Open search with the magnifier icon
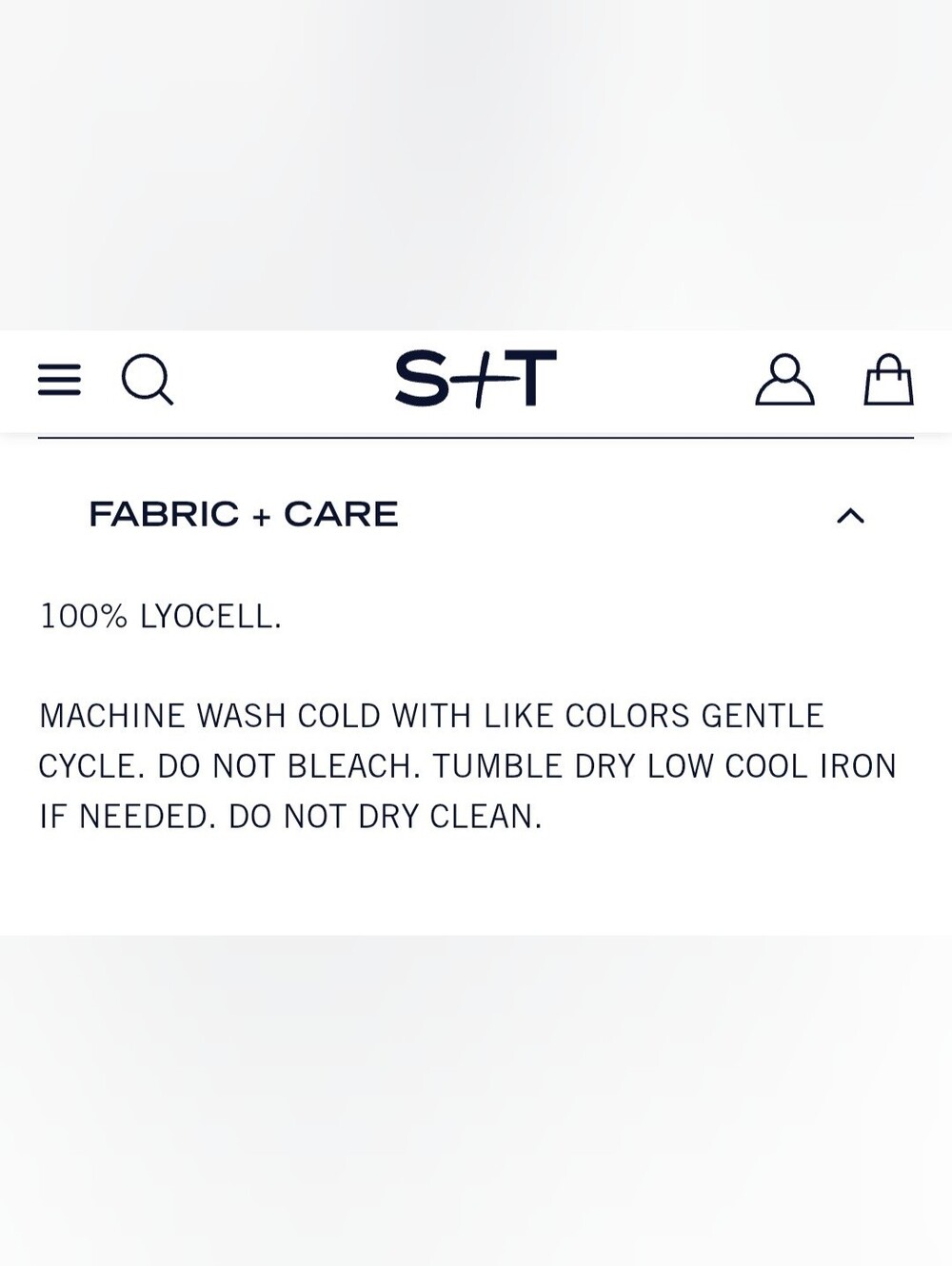This screenshot has width=952, height=1266. [148, 380]
